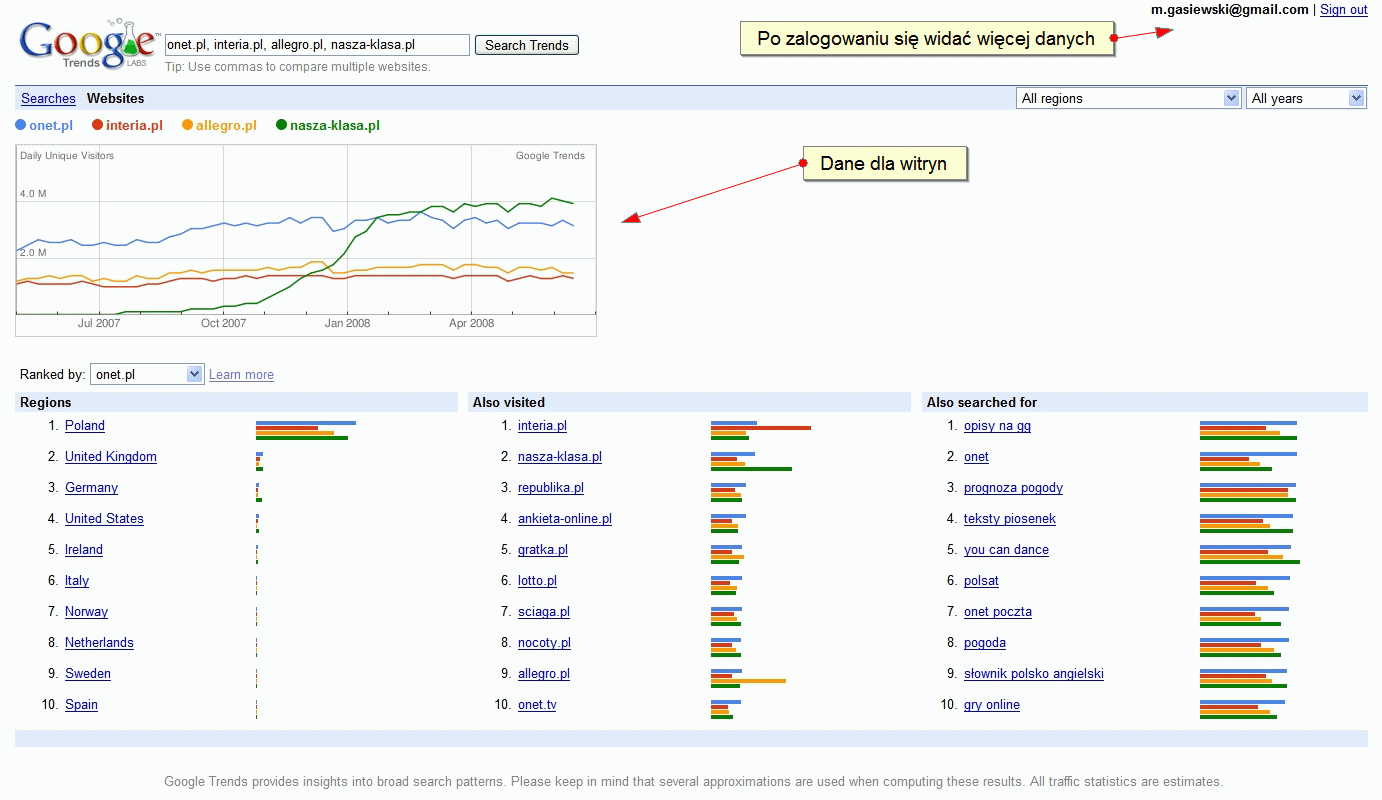The image size is (1382, 800).
Task: Open the słownik polsko angielski link
Action: pos(1034,673)
